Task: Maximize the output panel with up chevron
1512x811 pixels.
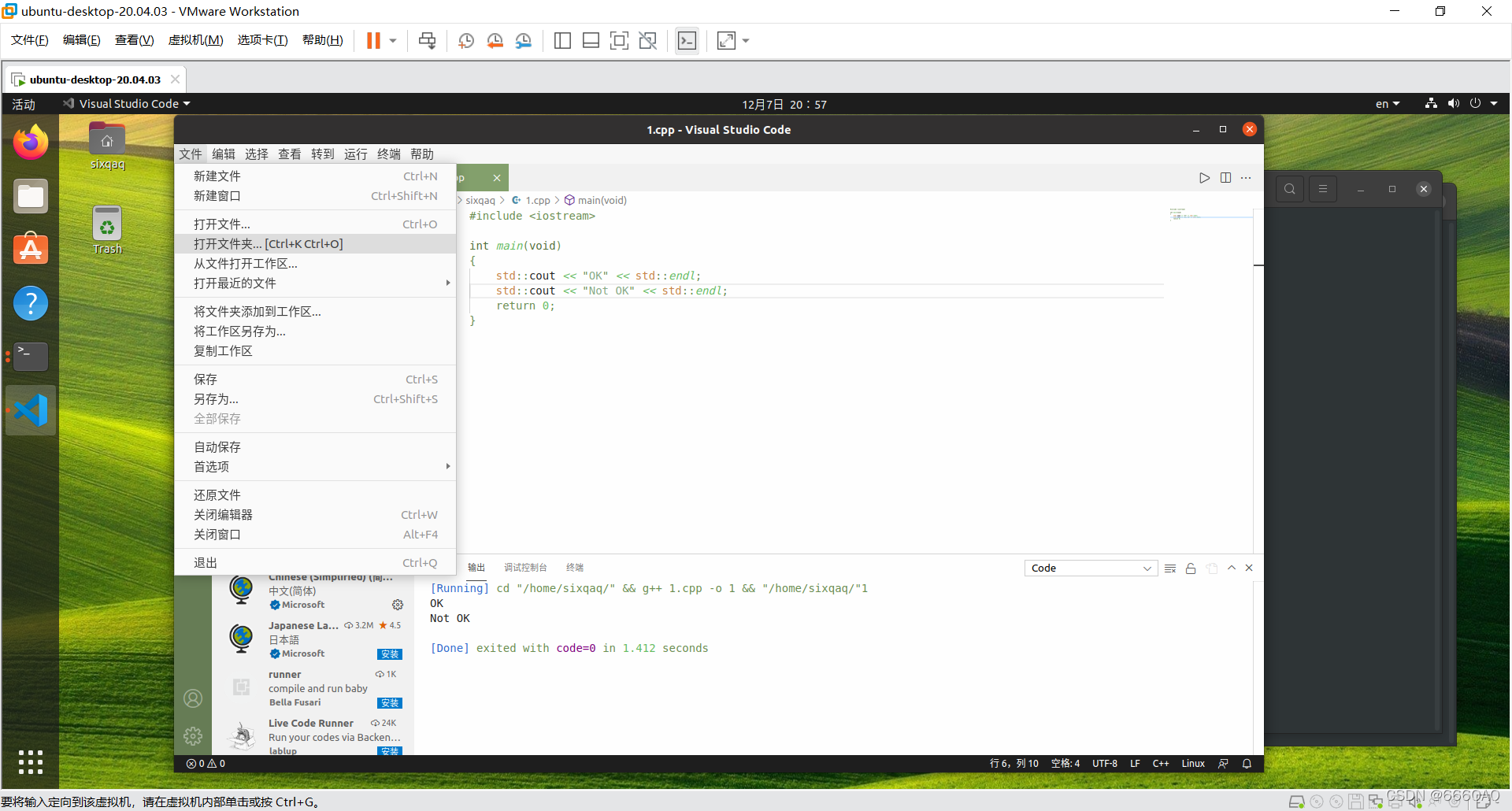Action: click(x=1232, y=568)
